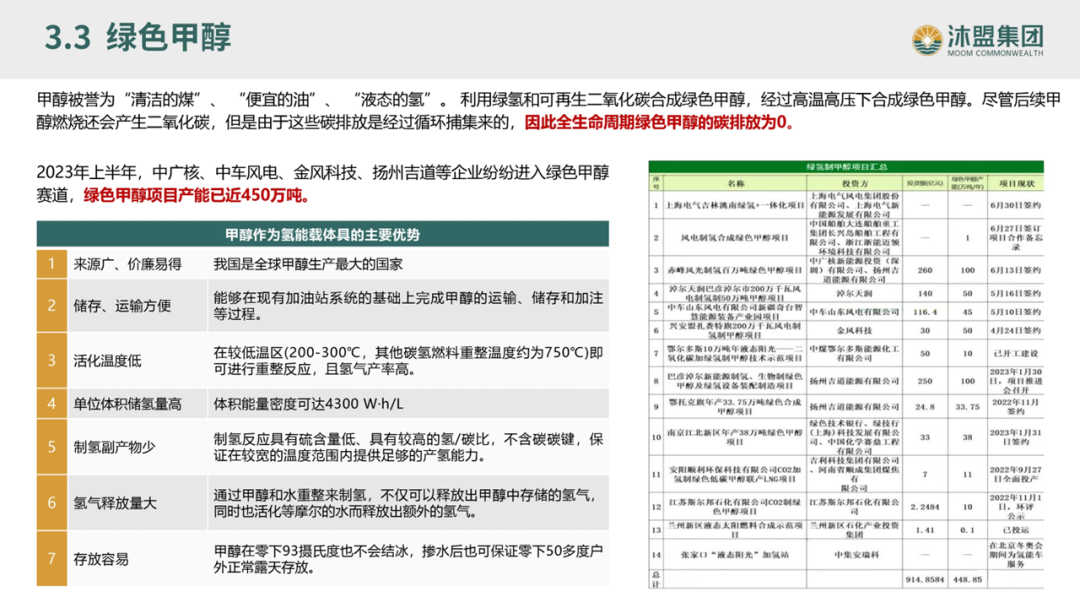
Task: Click the investment value "2.2484"
Action: 925,507
